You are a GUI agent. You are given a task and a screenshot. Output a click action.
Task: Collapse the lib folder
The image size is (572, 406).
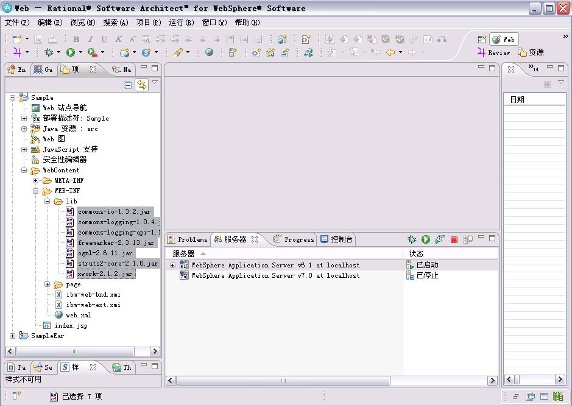click(47, 201)
